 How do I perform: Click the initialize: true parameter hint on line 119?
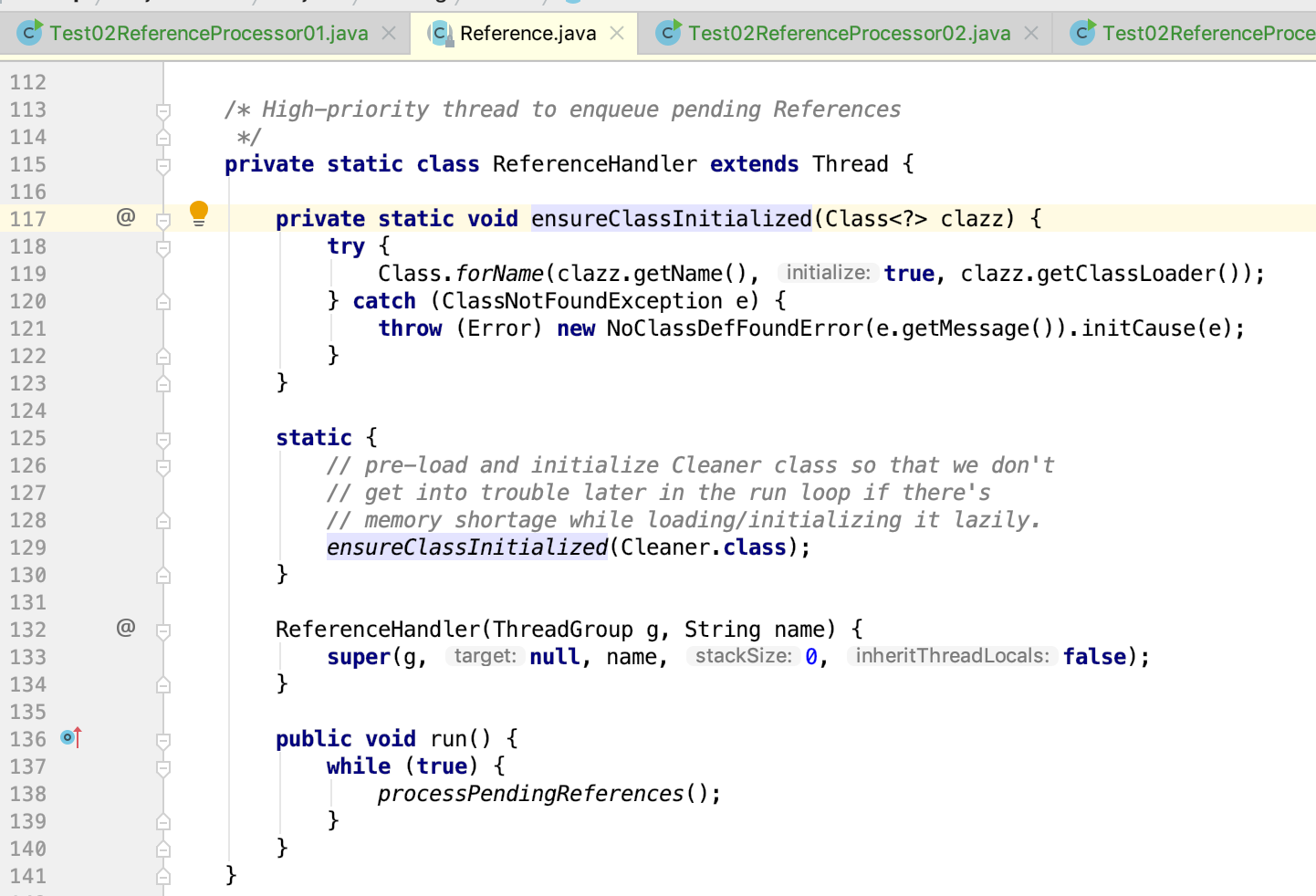(827, 273)
